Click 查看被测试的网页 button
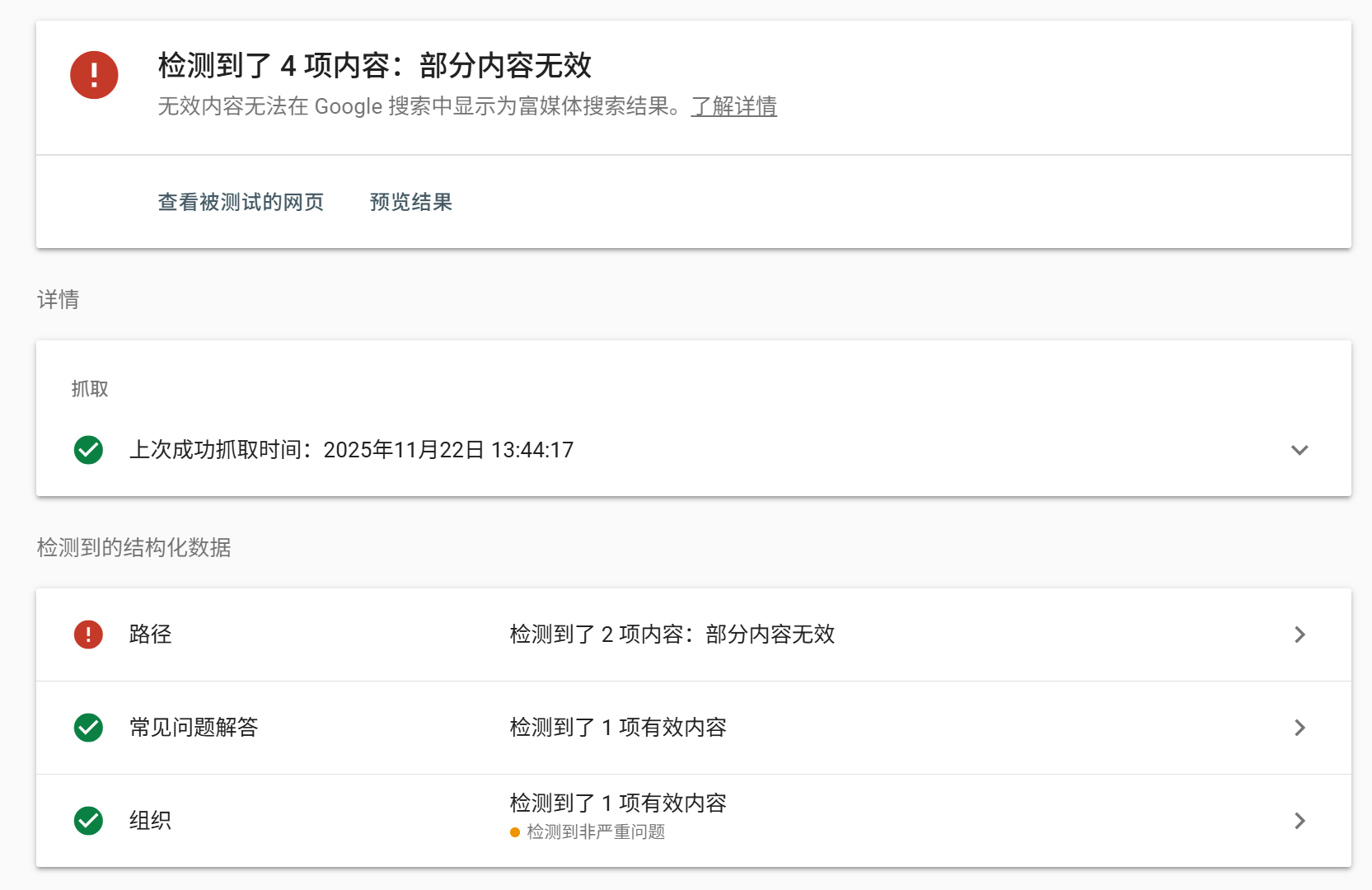Image resolution: width=1372 pixels, height=890 pixels. [241, 202]
